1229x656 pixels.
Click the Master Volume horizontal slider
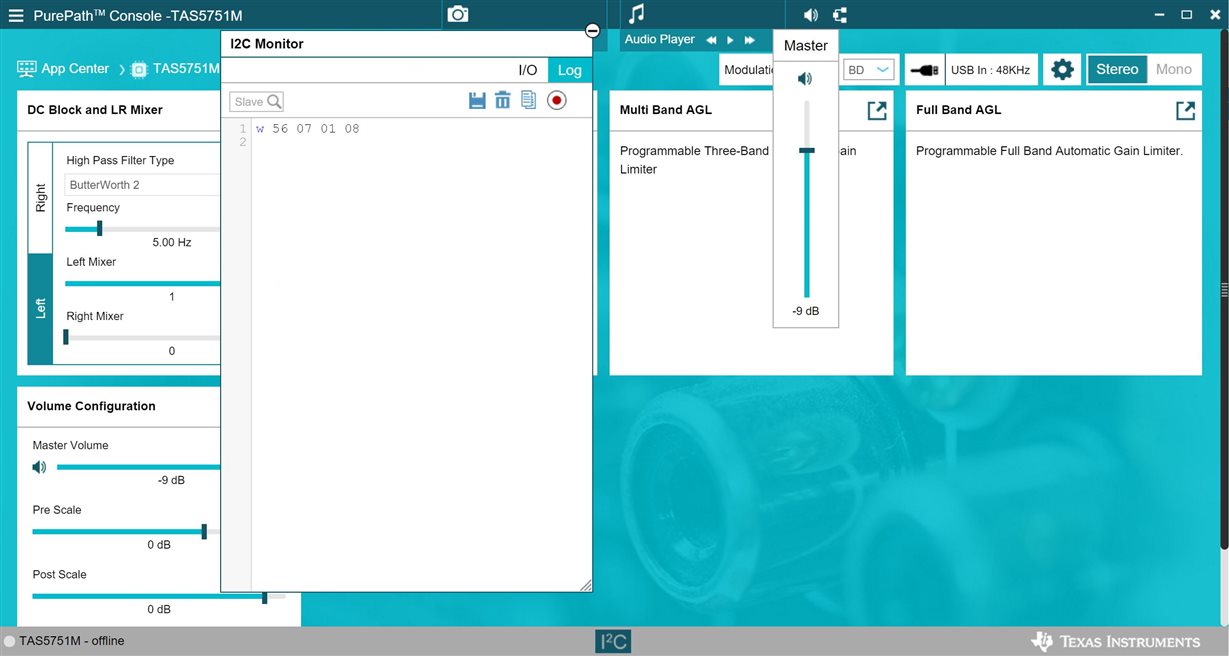pos(138,467)
